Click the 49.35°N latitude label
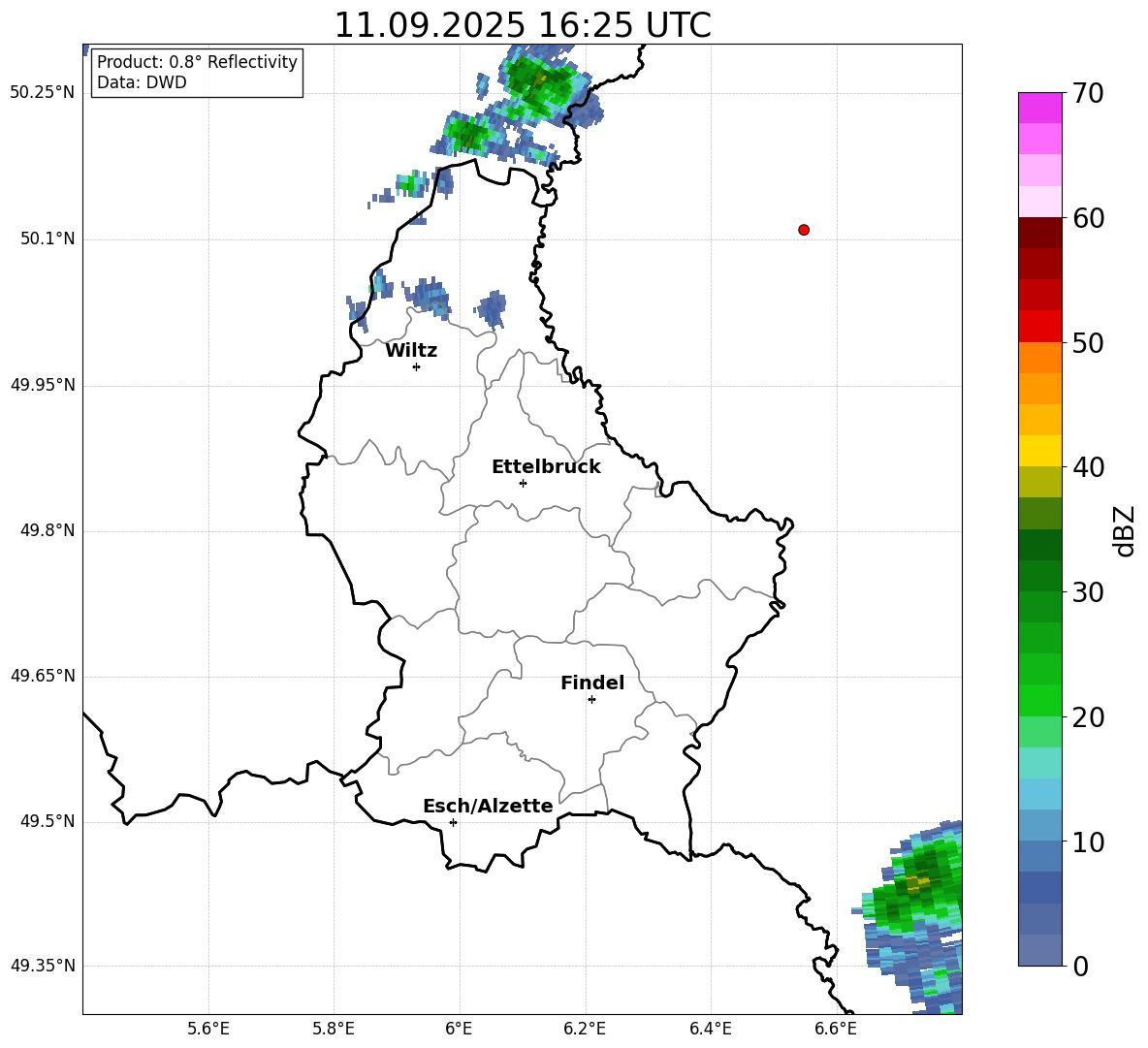The height and width of the screenshot is (1048, 1148). click(43, 966)
